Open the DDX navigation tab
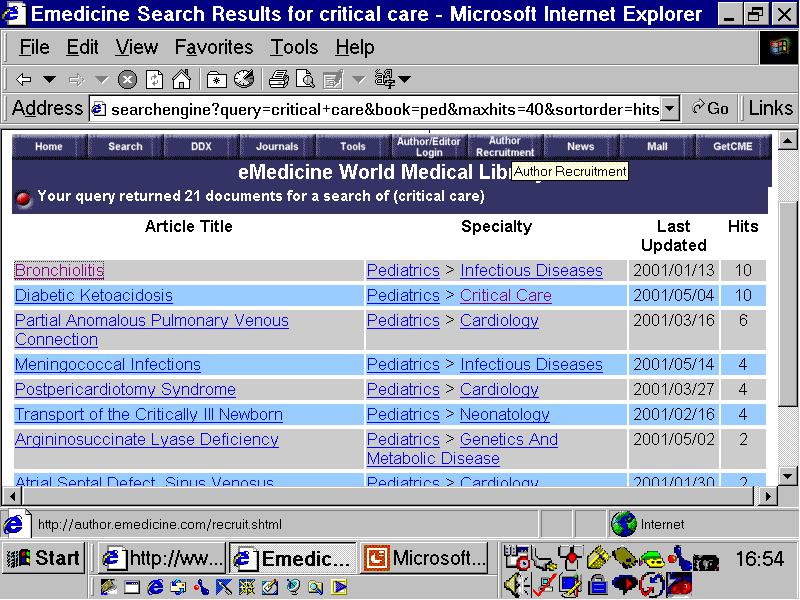Screen dimensions: 800x600 tap(201, 146)
